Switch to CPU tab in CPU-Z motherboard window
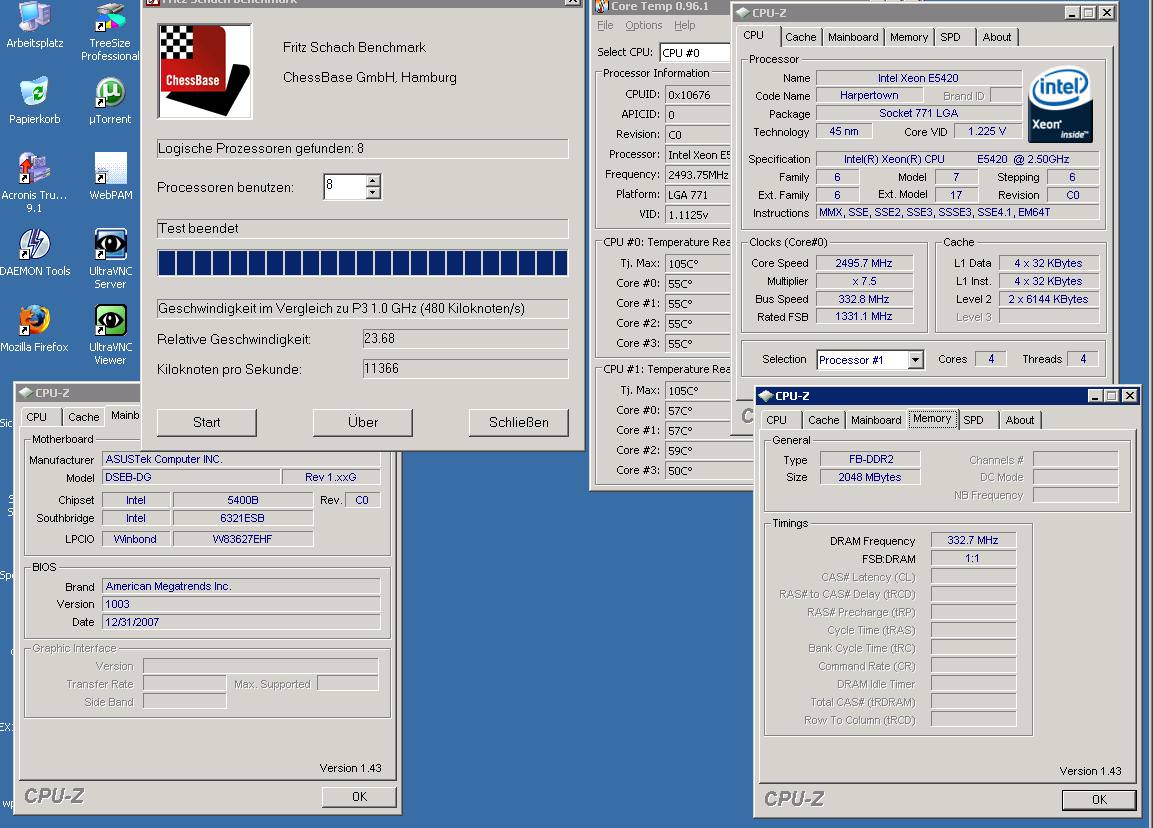Image resolution: width=1153 pixels, height=828 pixels. [x=37, y=417]
